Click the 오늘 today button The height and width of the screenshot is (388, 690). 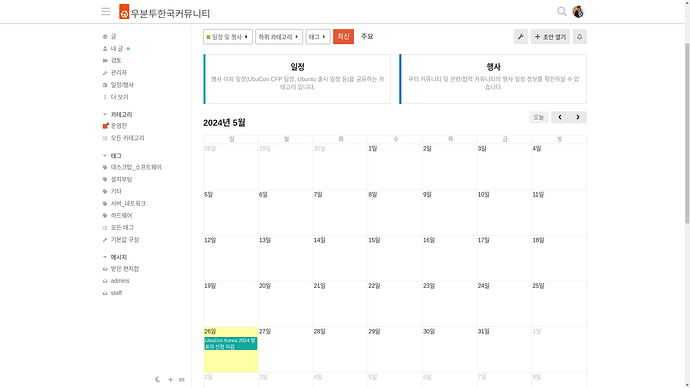point(539,117)
